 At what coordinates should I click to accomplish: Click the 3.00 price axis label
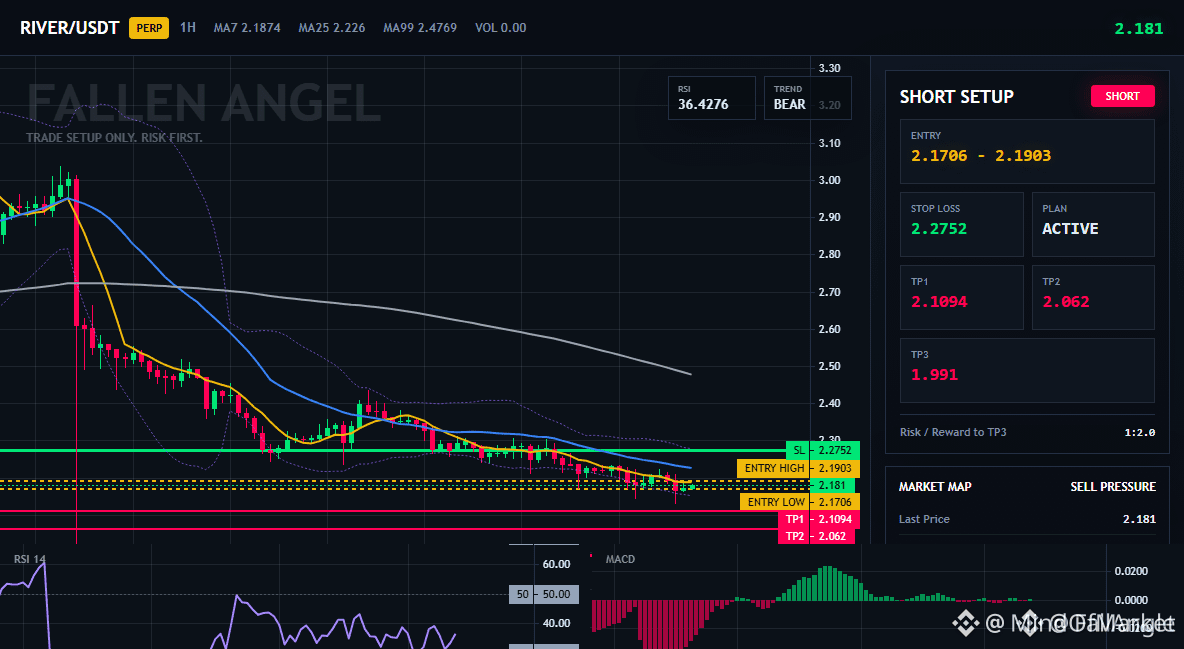click(x=830, y=180)
